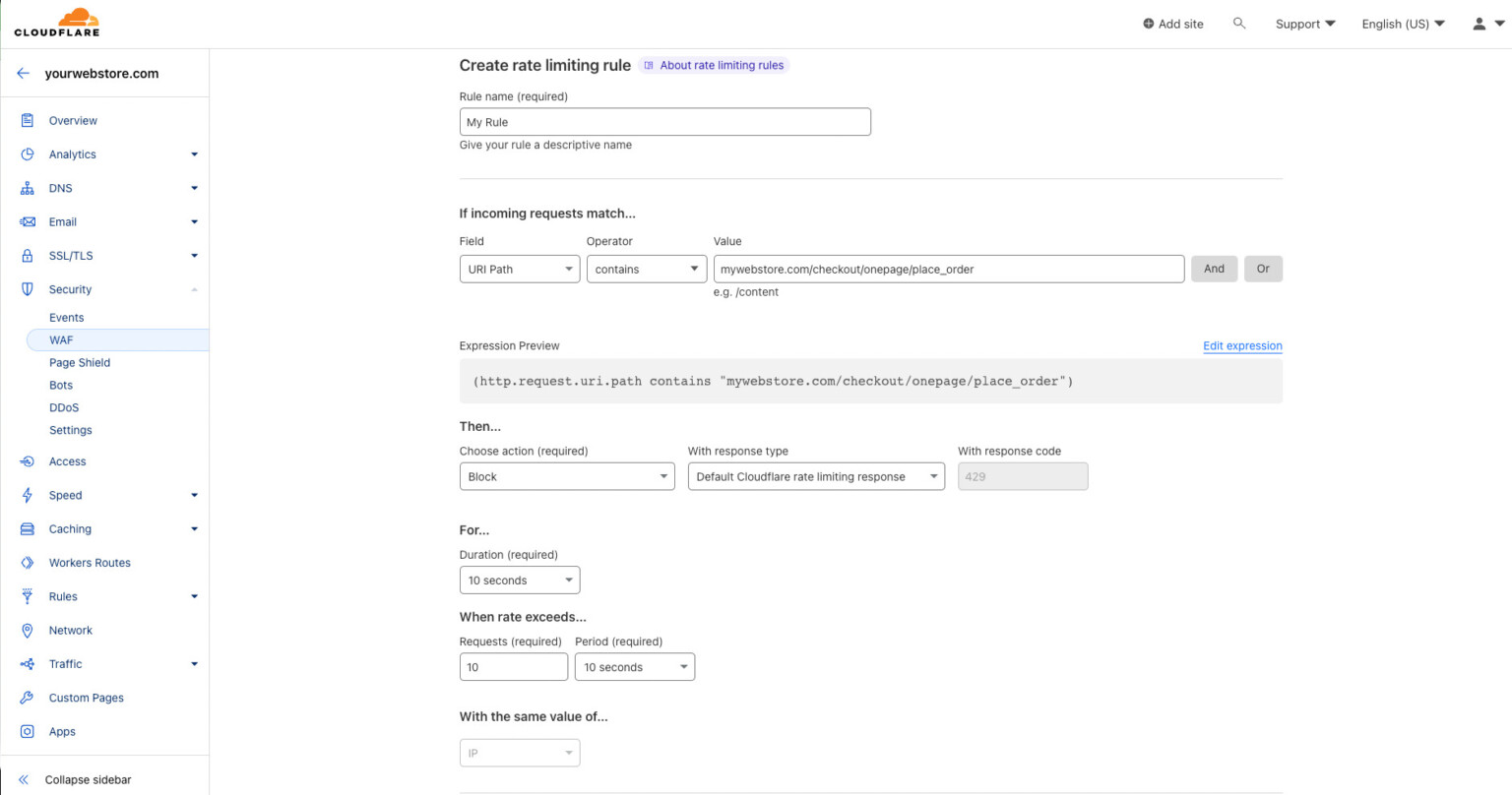
Task: Click the Custom Pages wrench icon
Action: tap(28, 698)
